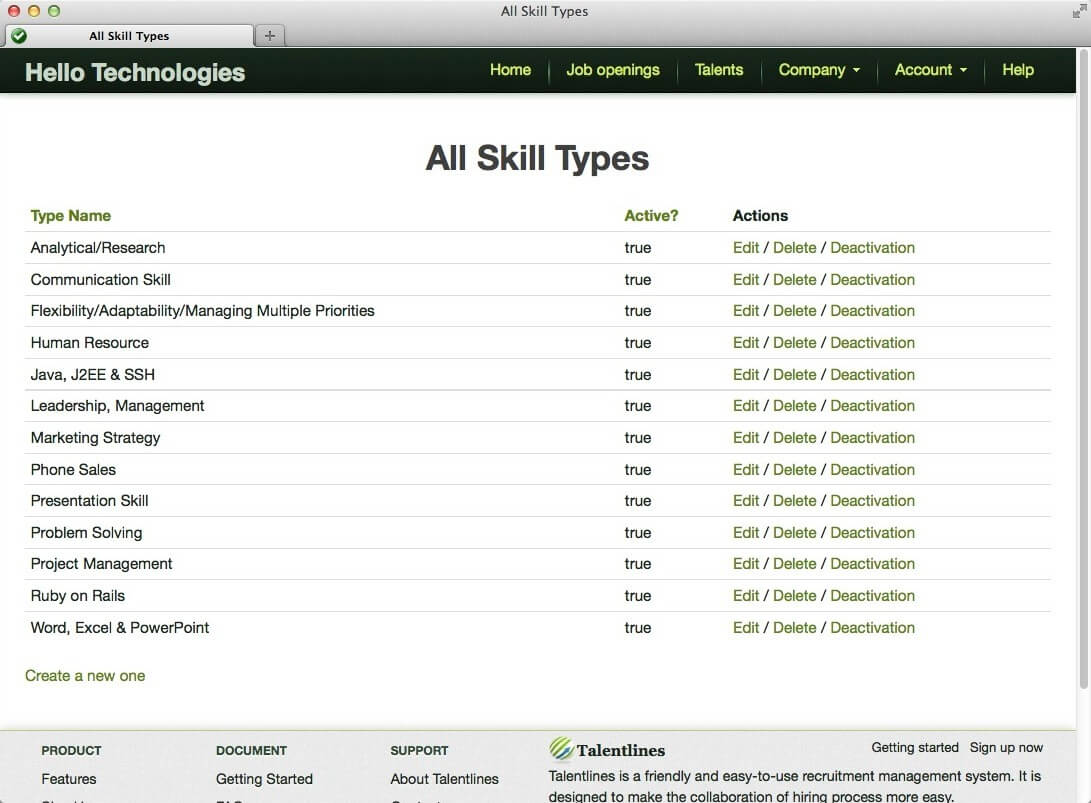Viewport: 1091px width, 803px height.
Task: Edit Phone Sales skill type
Action: click(745, 470)
